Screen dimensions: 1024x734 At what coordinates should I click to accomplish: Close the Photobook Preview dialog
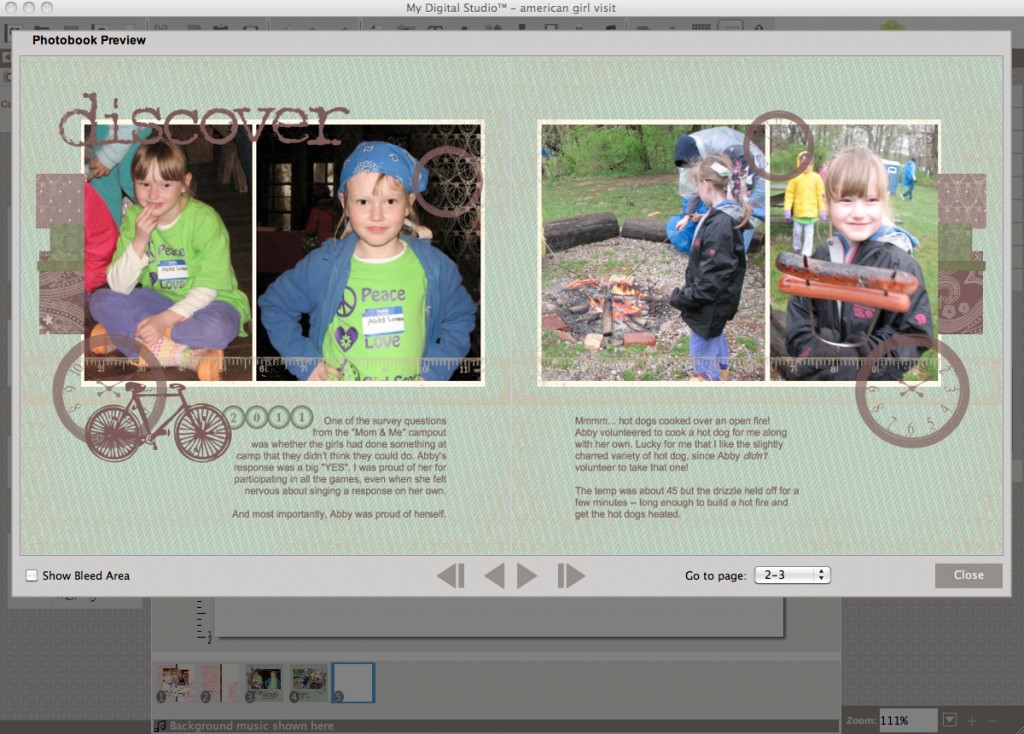pos(967,575)
